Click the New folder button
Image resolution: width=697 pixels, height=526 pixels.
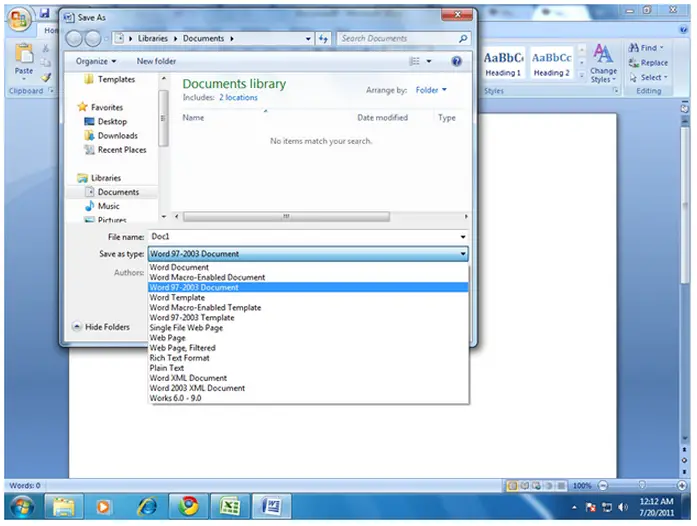click(156, 61)
